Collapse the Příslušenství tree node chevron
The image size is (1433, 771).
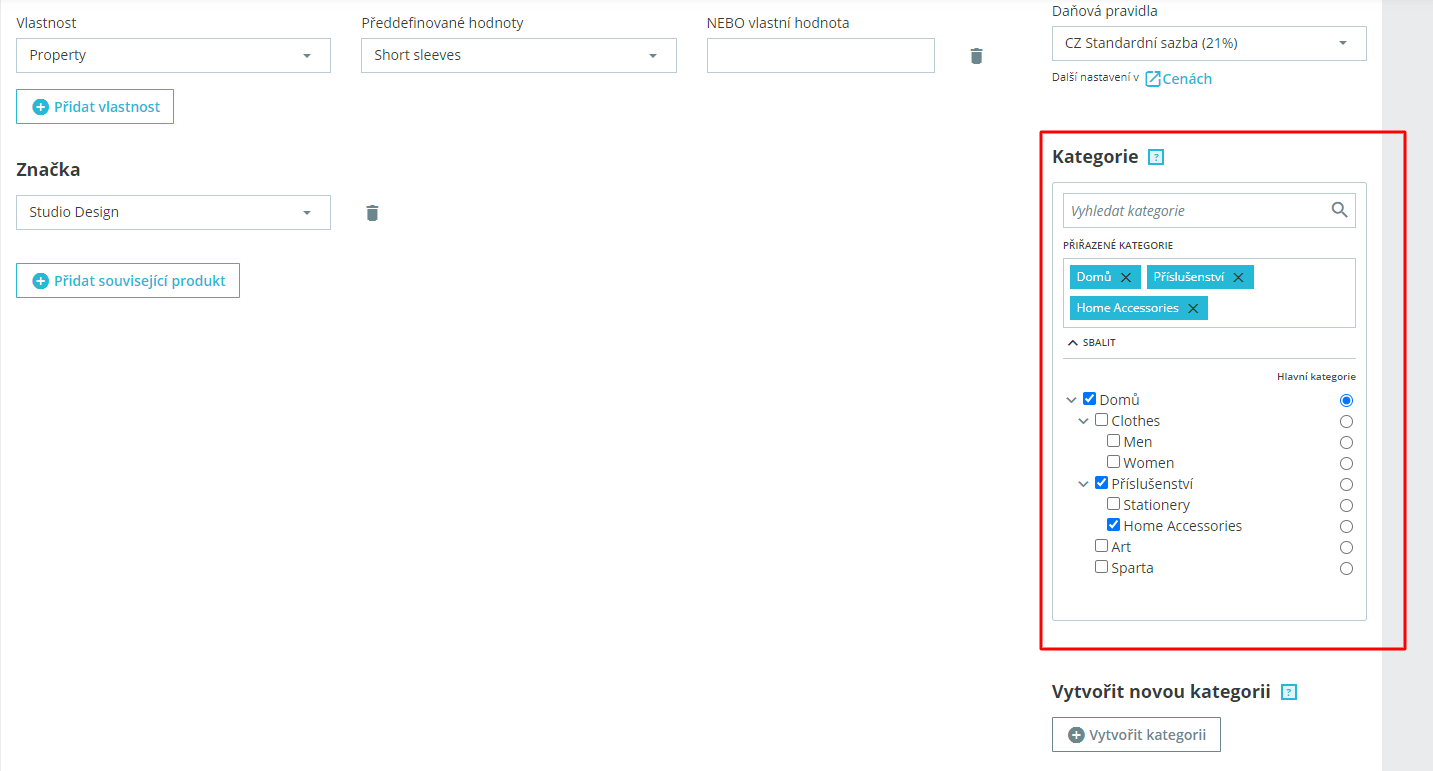pos(1084,484)
